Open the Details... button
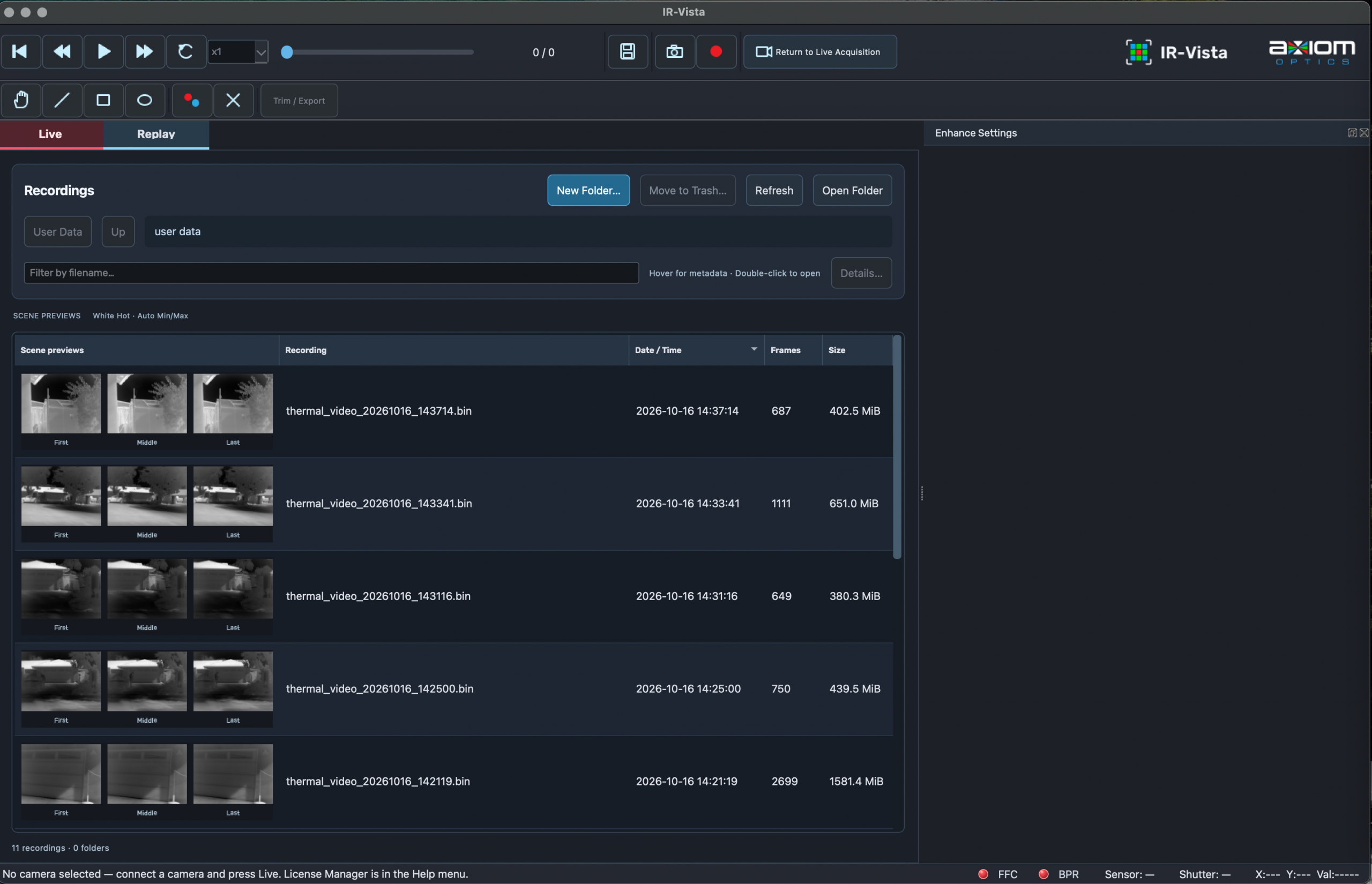This screenshot has height=884, width=1372. [x=861, y=273]
